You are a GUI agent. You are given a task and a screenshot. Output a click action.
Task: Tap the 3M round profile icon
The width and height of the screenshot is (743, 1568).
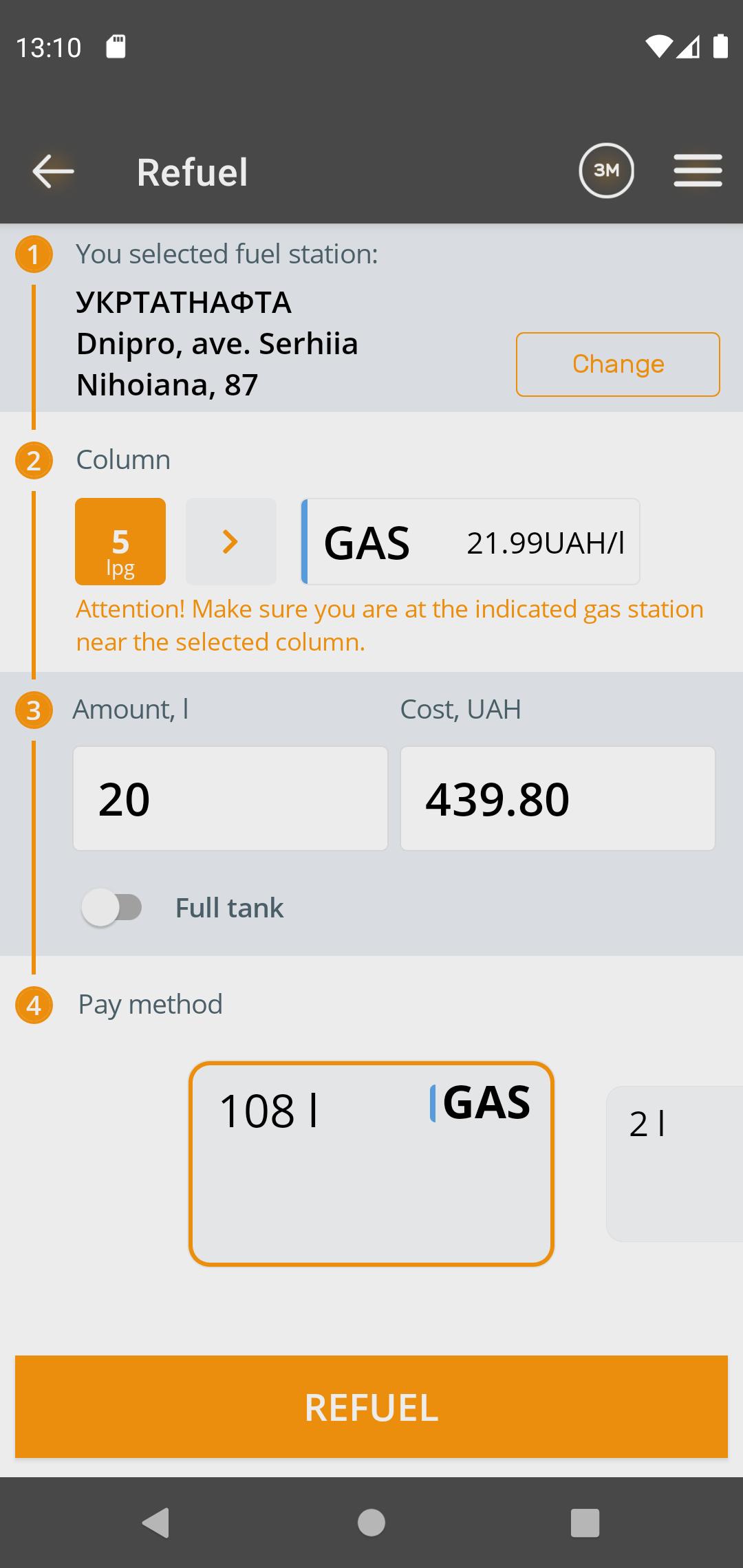point(606,171)
